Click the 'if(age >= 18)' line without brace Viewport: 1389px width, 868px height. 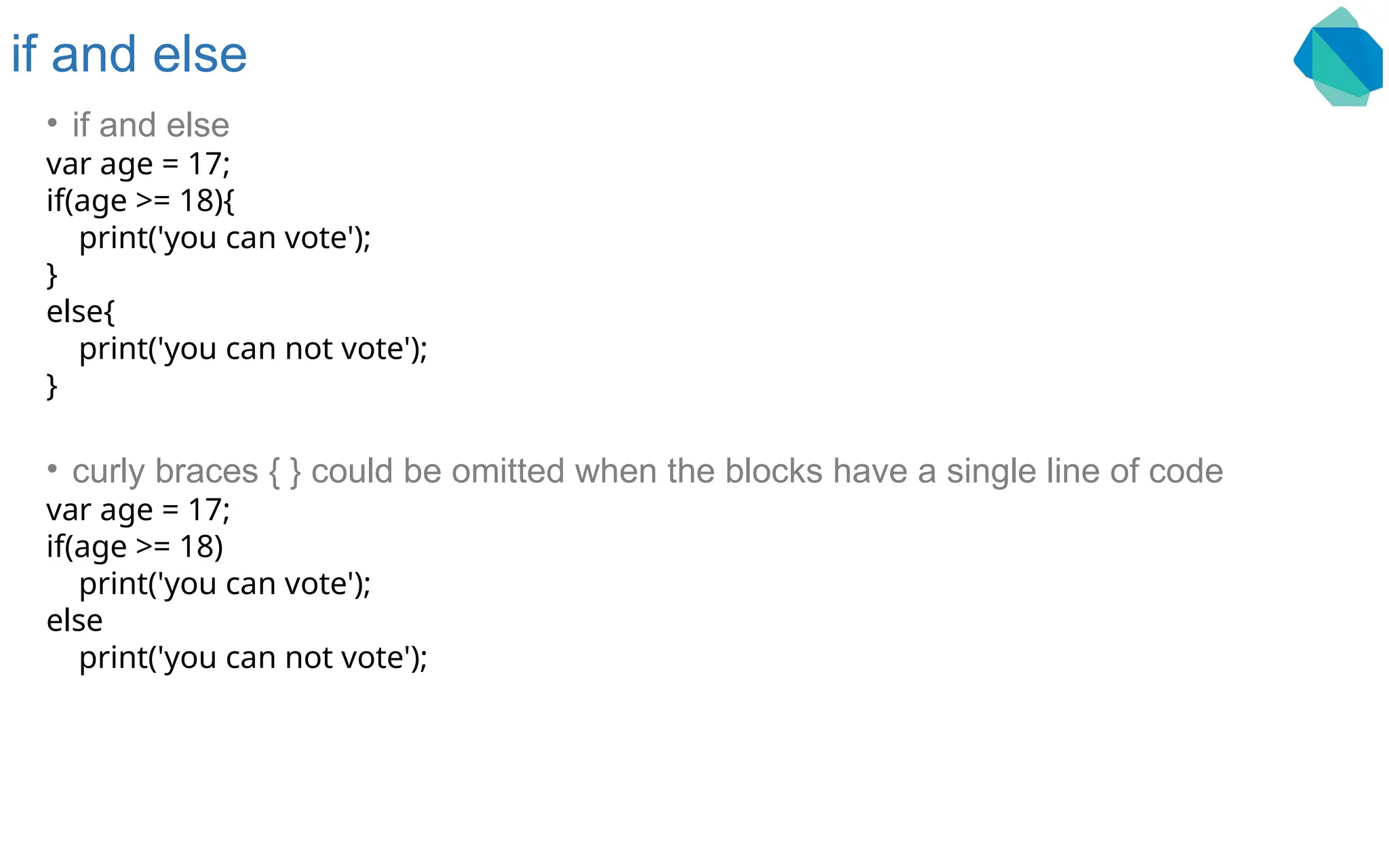tap(135, 547)
